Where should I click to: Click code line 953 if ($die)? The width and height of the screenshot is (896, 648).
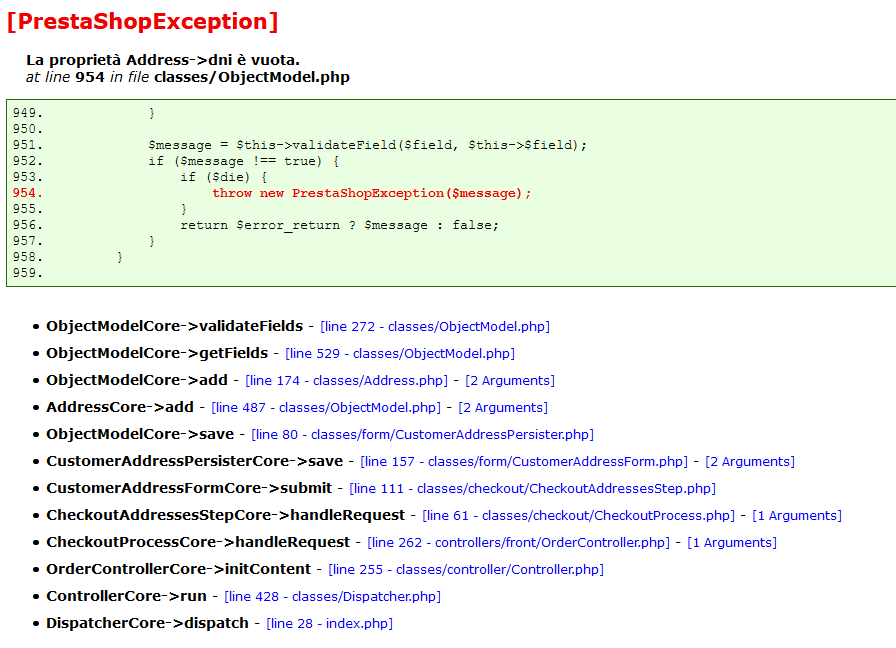pos(223,177)
